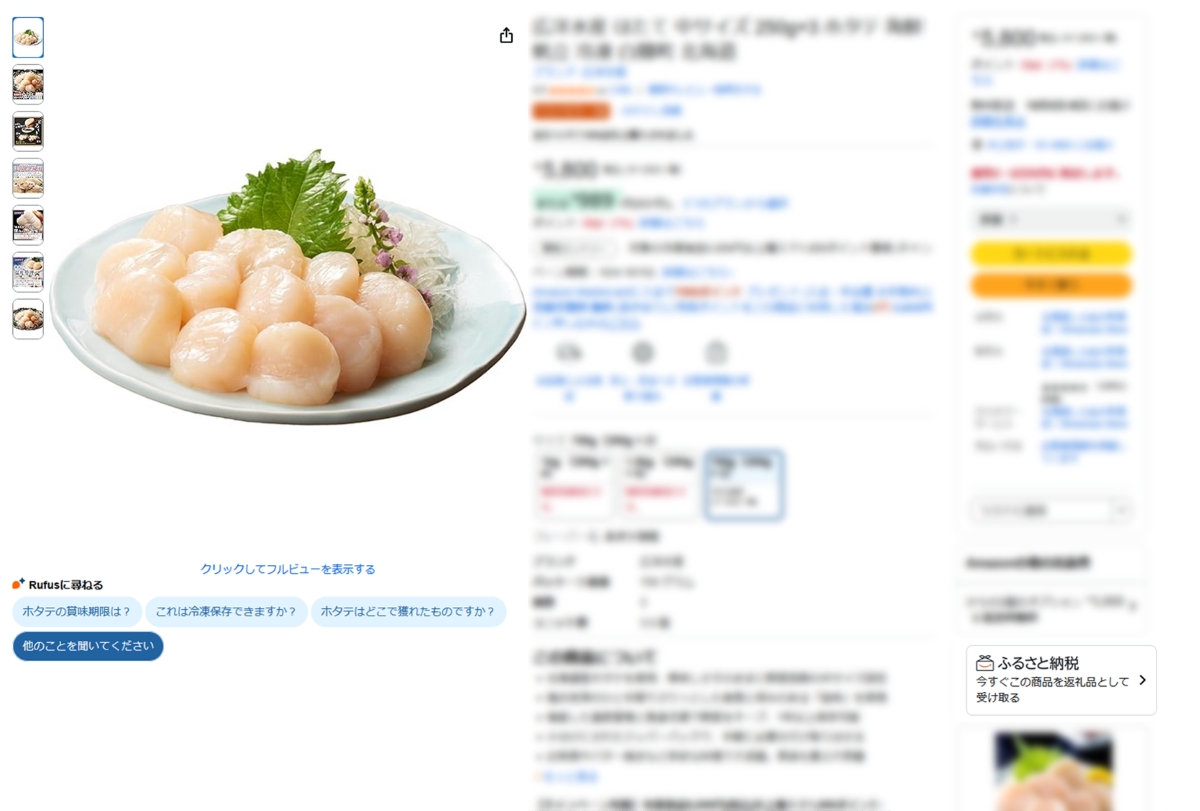
Task: Open the add-to-list dropdown in buy box
Action: click(1051, 510)
